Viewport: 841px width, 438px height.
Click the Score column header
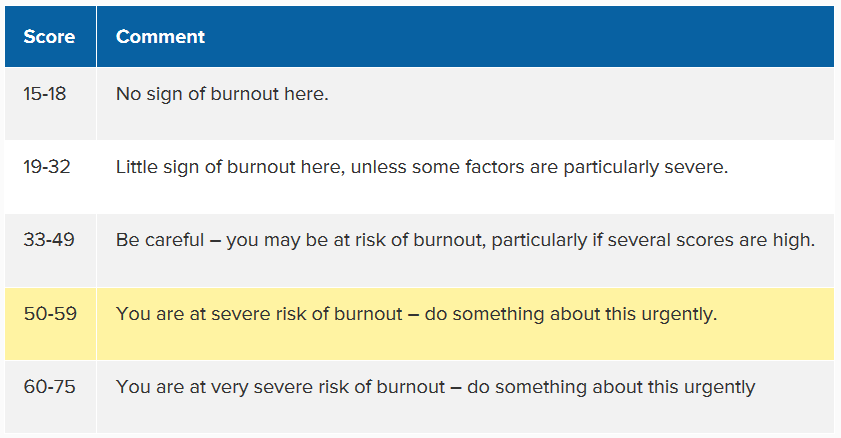[49, 36]
